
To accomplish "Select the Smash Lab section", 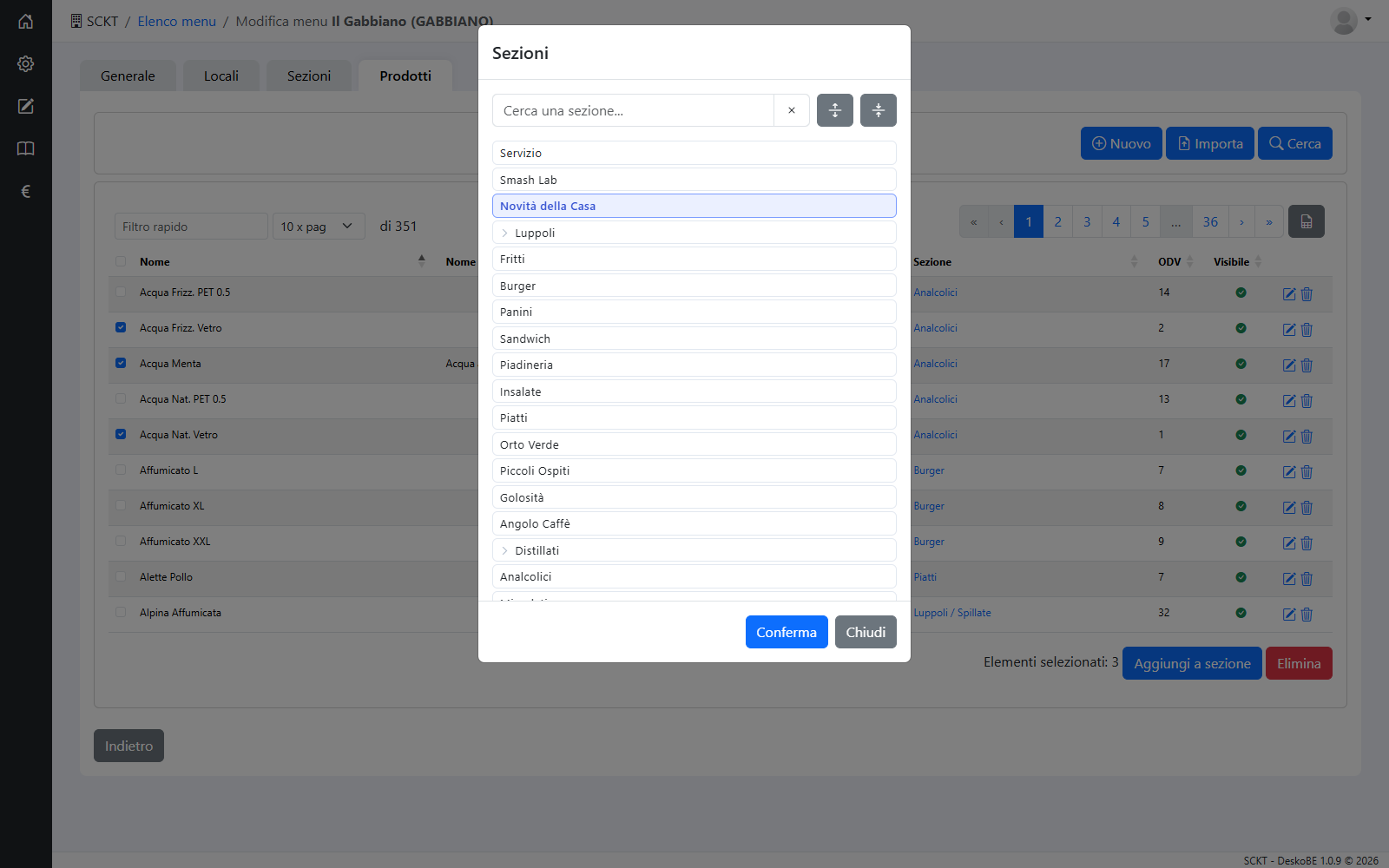I will click(694, 180).
